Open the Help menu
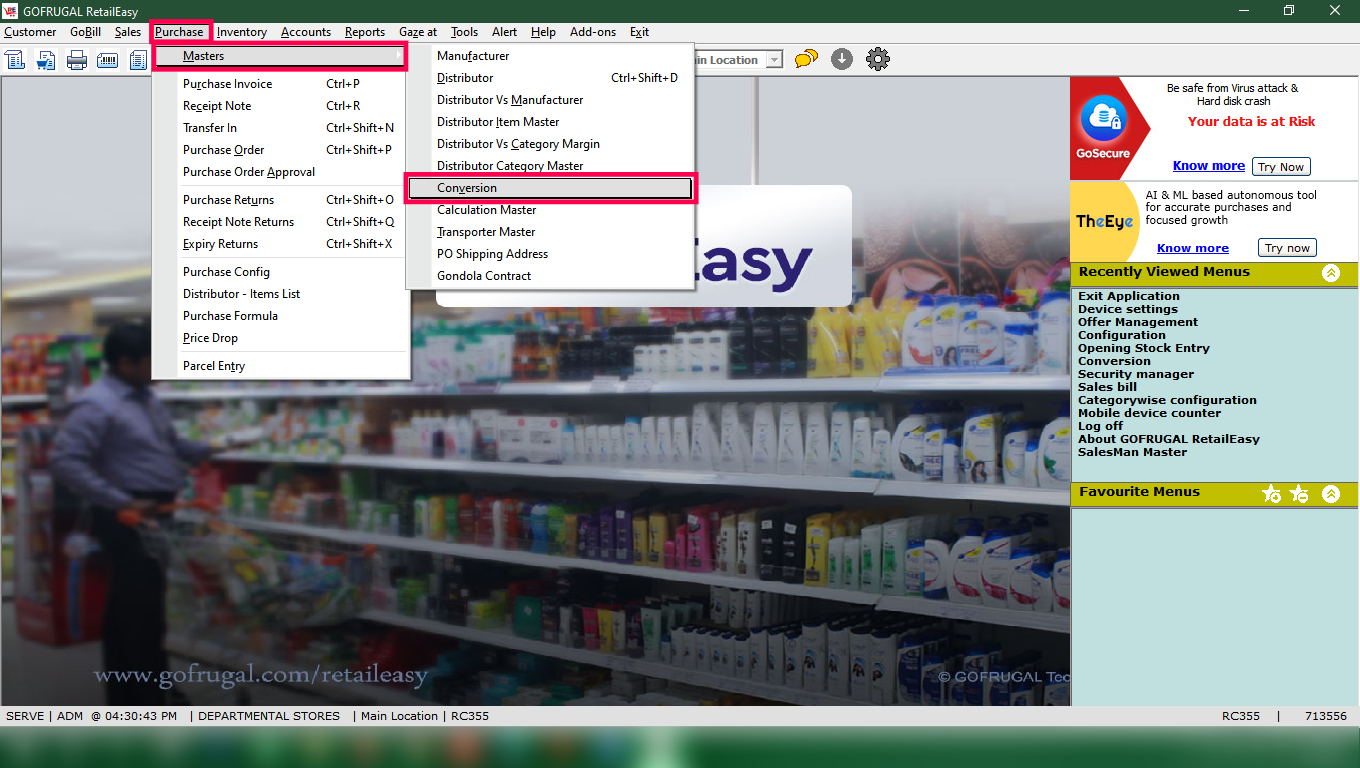The height and width of the screenshot is (768, 1360). [543, 32]
